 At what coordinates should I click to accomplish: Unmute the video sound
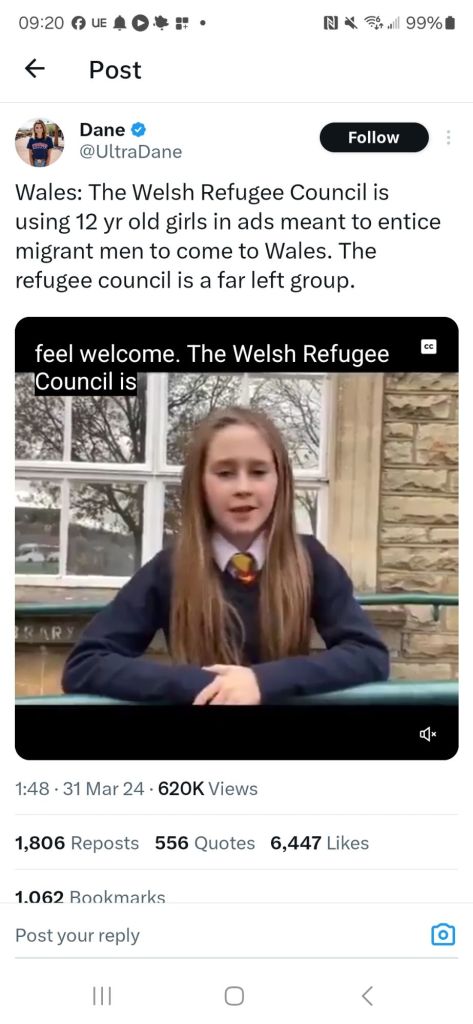click(x=429, y=735)
